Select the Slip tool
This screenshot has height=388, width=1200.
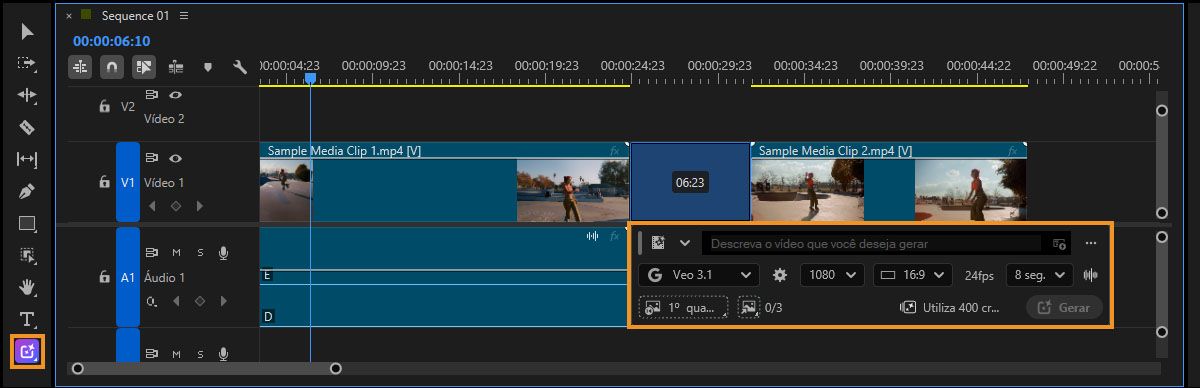[27, 159]
